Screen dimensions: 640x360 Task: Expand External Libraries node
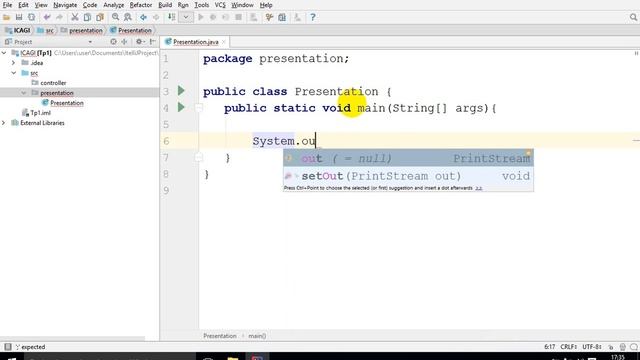(4, 123)
